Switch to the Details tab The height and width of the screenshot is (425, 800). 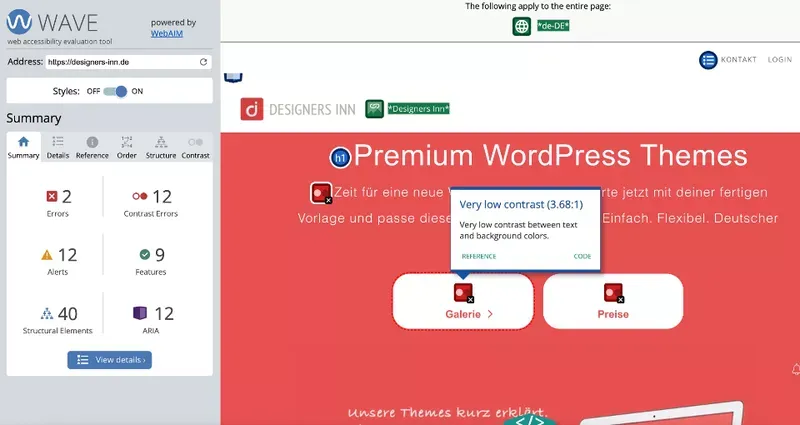click(x=58, y=147)
